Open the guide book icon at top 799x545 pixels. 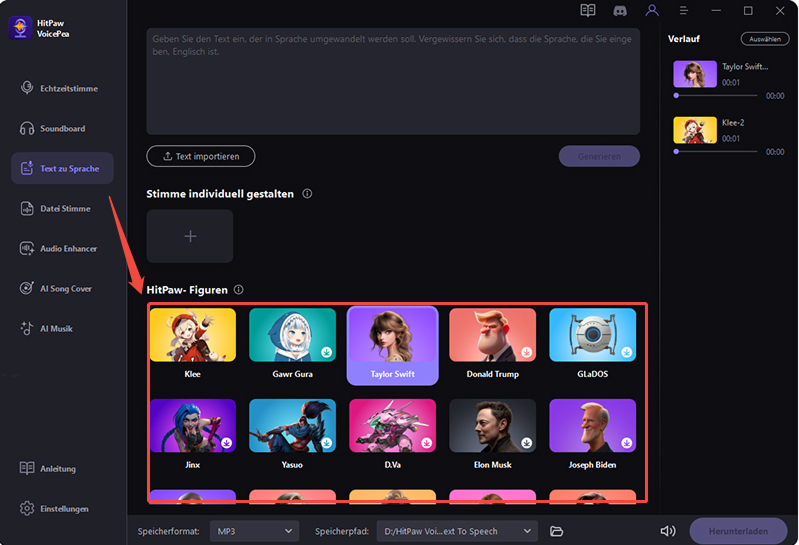coord(588,10)
